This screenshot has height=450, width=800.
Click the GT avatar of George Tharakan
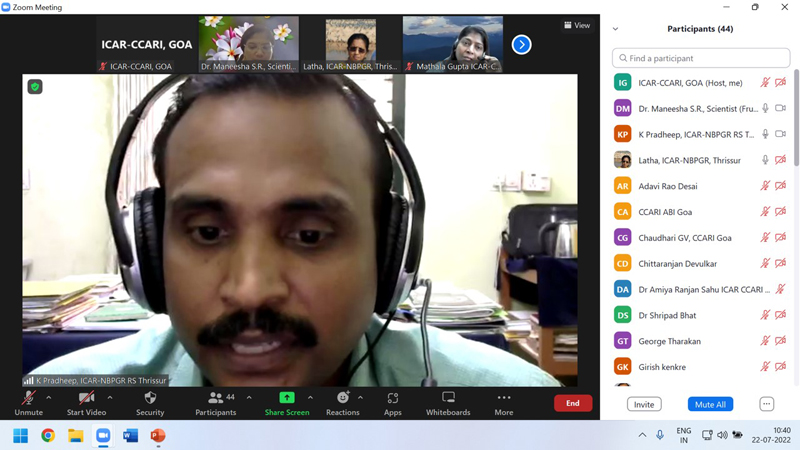pos(622,341)
